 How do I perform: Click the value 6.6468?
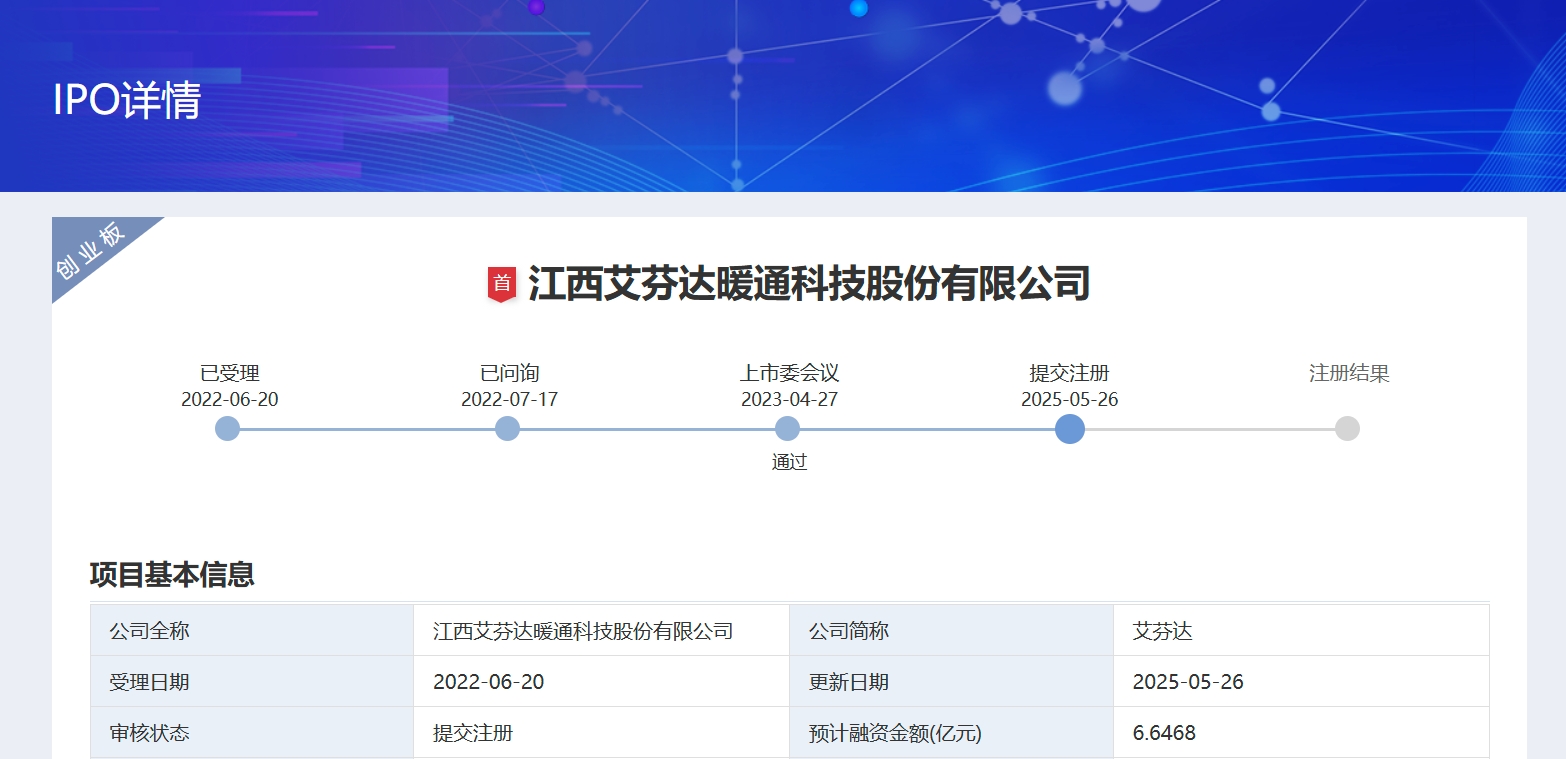[1301, 733]
